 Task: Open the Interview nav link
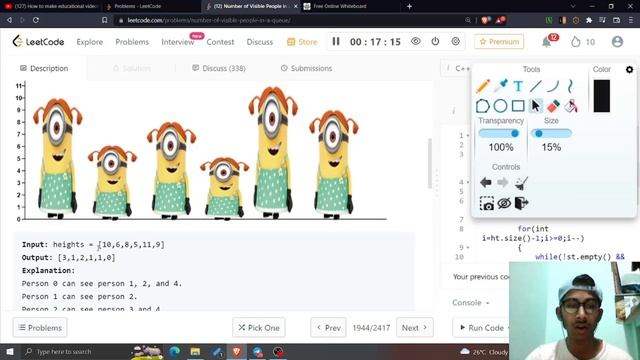[x=178, y=42]
